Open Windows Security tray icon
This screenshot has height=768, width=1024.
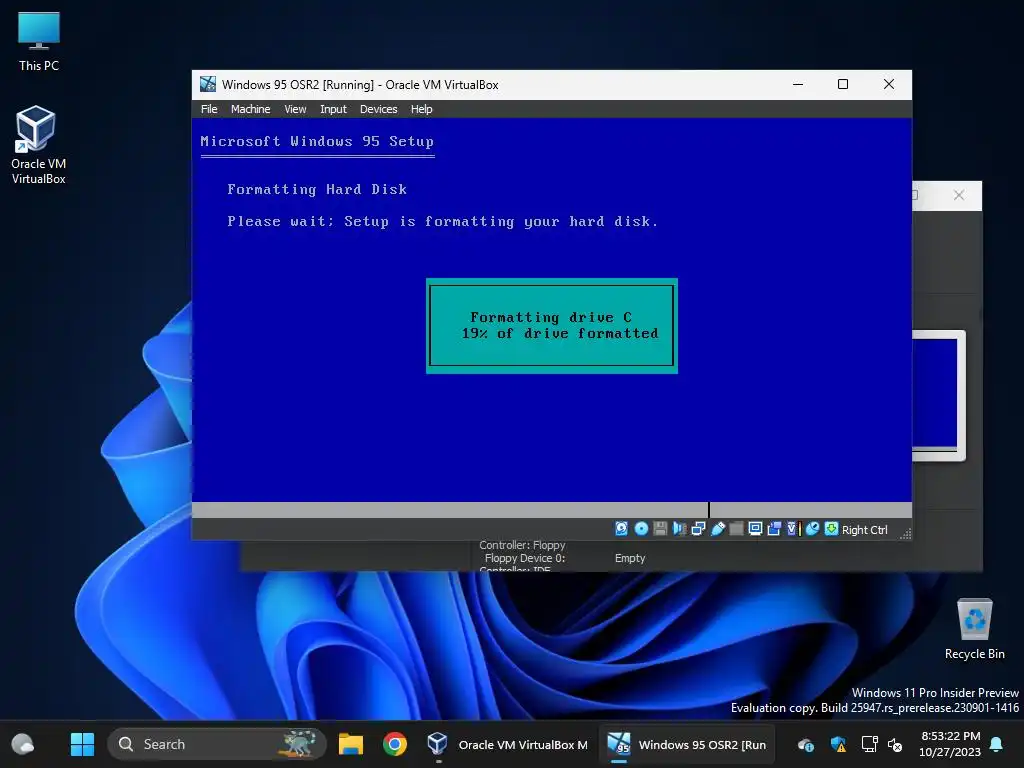(838, 744)
